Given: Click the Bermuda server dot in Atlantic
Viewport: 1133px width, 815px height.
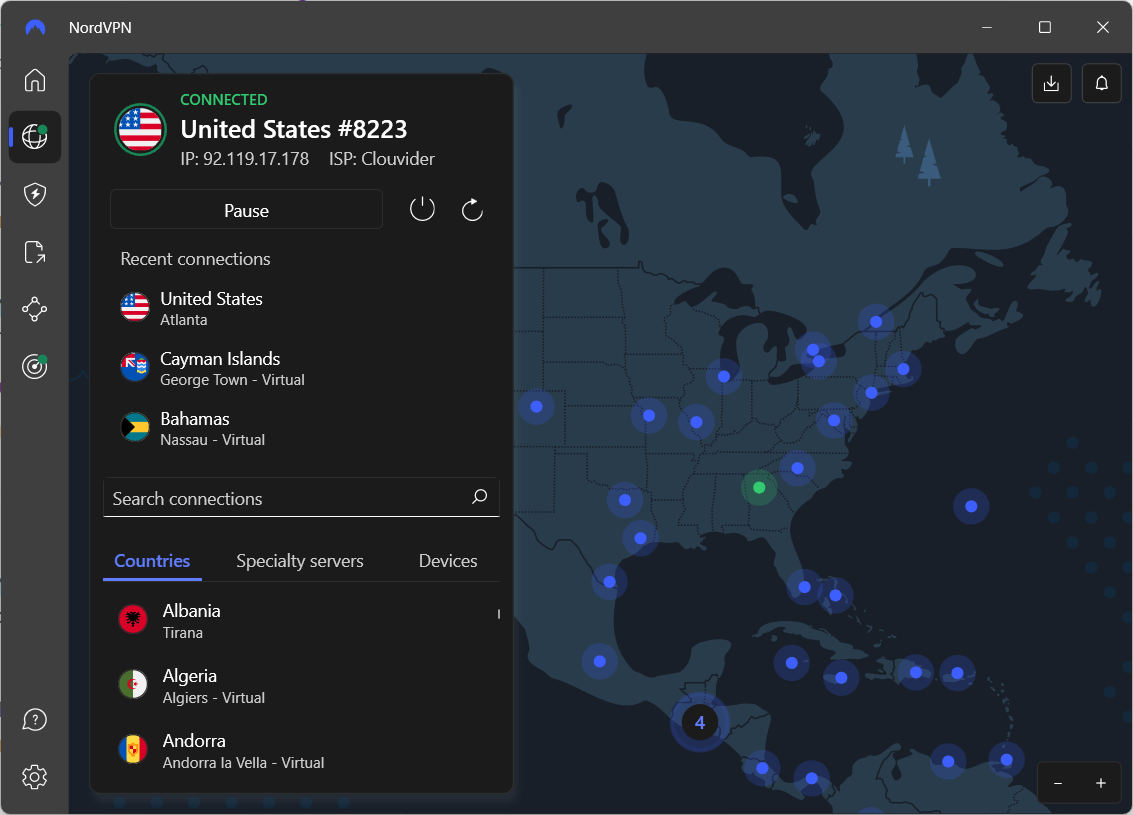Looking at the screenshot, I should pyautogui.click(x=971, y=506).
